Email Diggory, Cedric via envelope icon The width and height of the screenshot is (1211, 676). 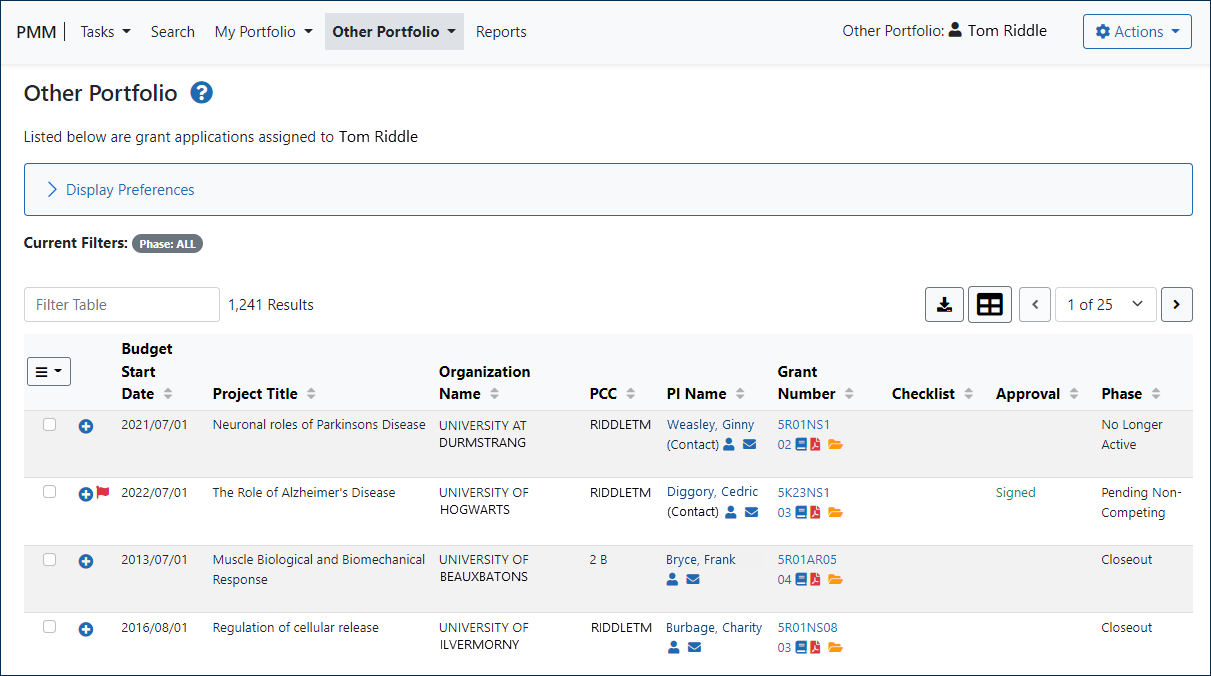click(x=751, y=512)
